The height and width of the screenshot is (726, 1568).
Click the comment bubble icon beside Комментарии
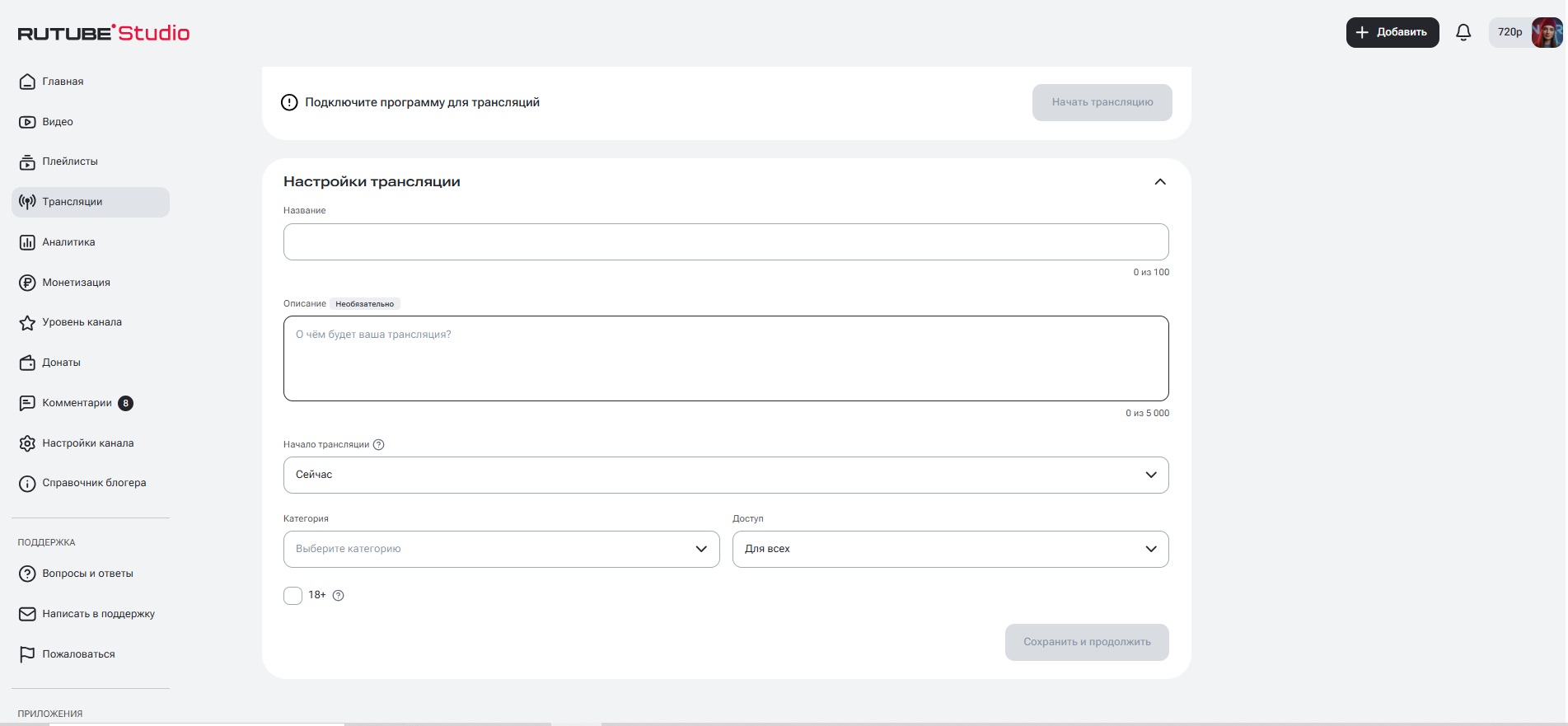pyautogui.click(x=27, y=403)
